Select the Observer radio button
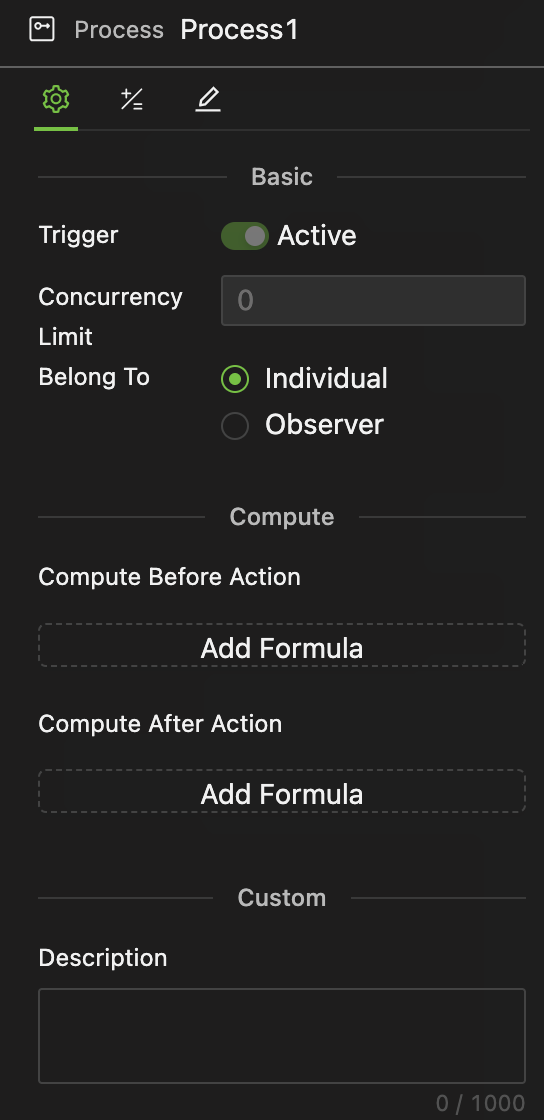This screenshot has height=1120, width=544. coord(235,426)
